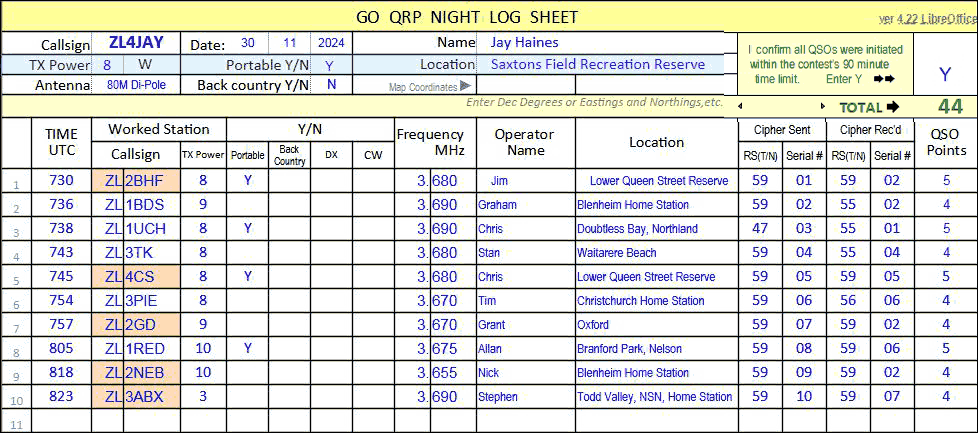The height and width of the screenshot is (433, 978).
Task: Click the CW column header
Action: (373, 155)
